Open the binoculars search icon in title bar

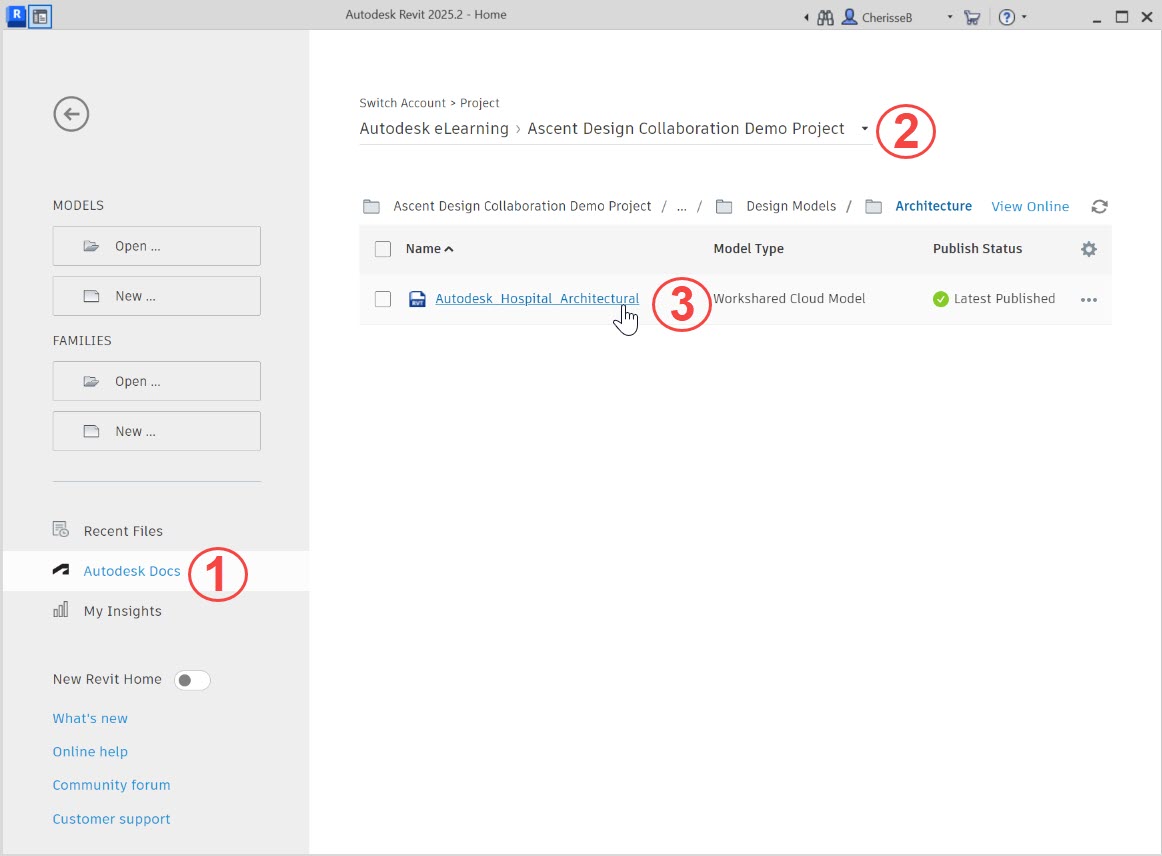[x=826, y=17]
